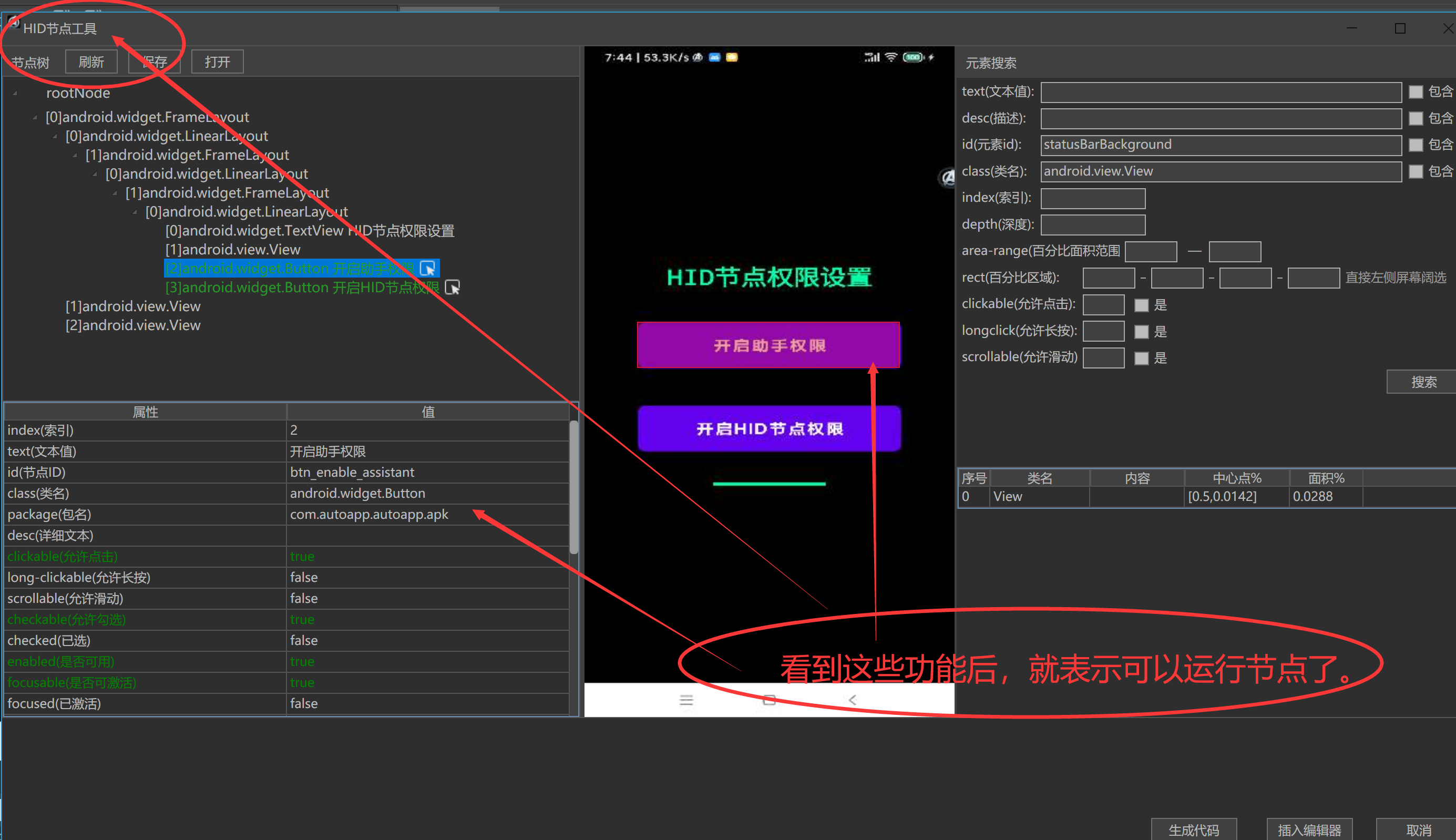The image size is (1456, 840).
Task: Select TextView HID节点权限设置 tree node
Action: [x=310, y=231]
